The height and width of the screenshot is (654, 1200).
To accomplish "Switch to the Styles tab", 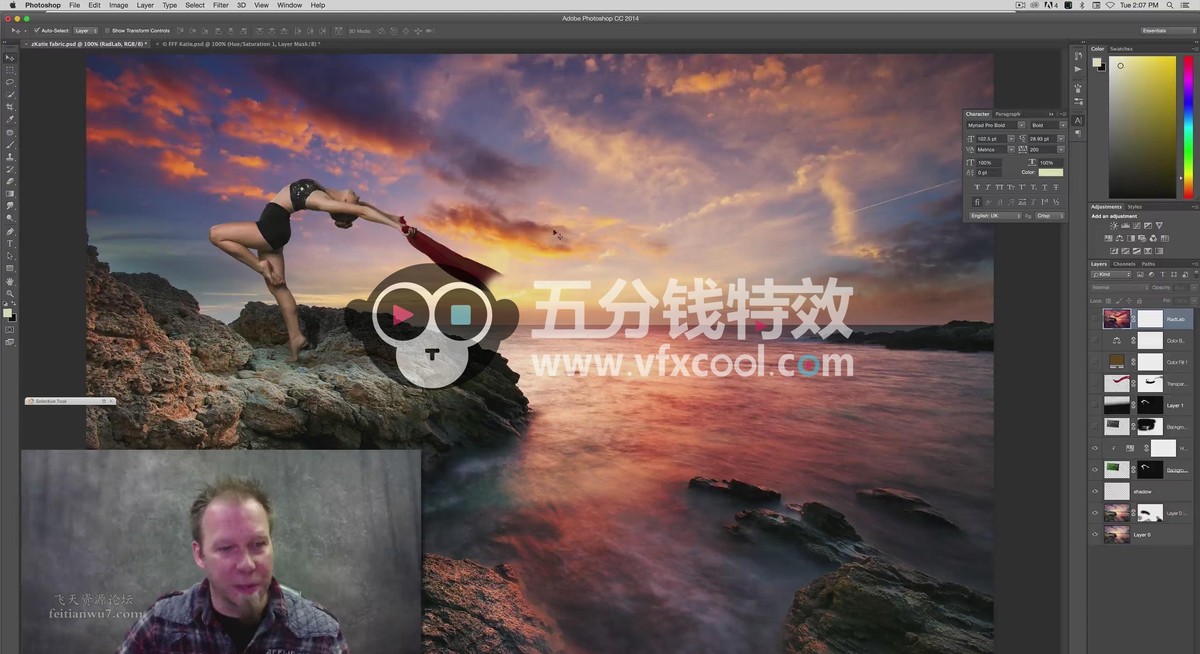I will 1135,207.
